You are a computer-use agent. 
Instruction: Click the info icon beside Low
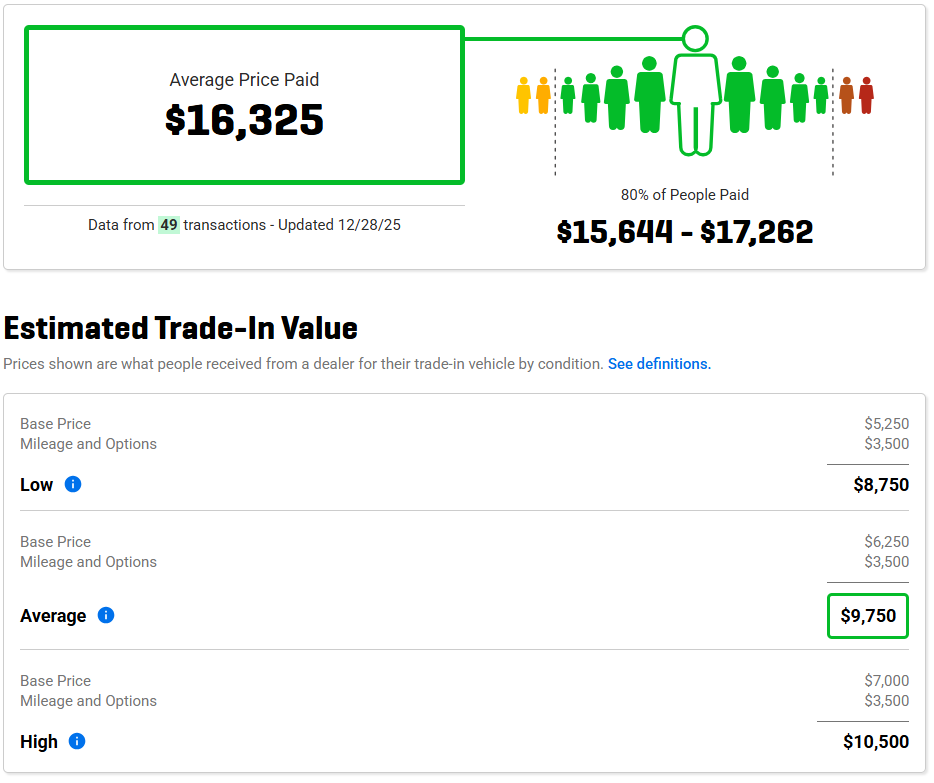[x=73, y=484]
